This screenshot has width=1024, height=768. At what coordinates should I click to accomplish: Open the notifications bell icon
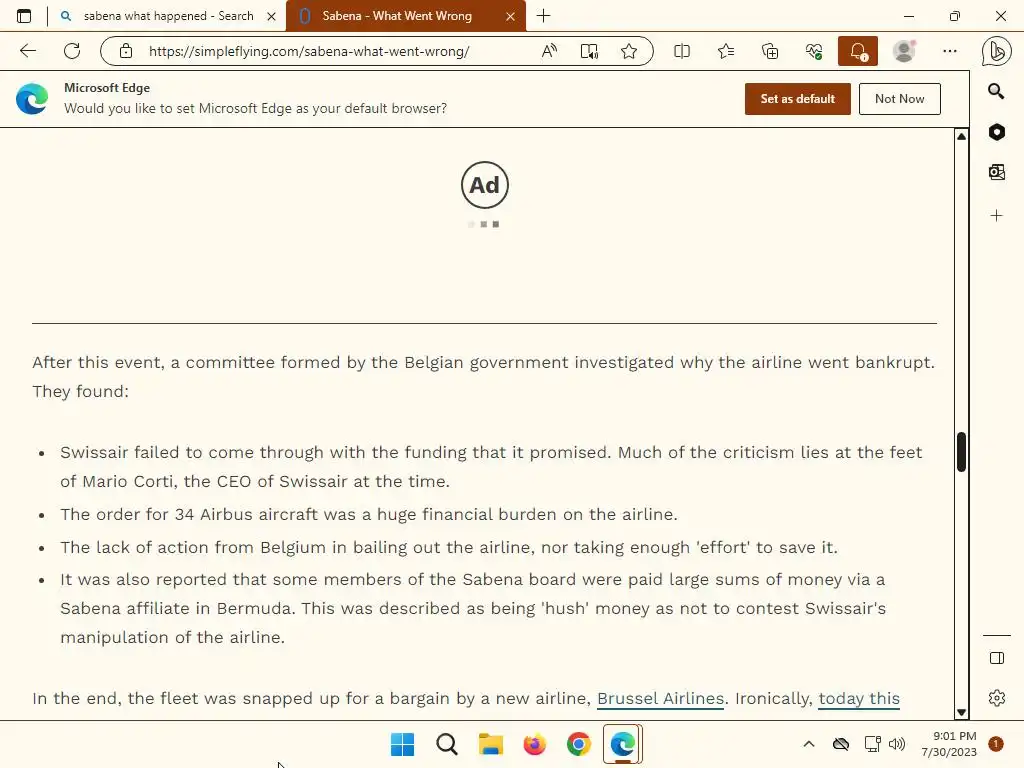point(858,51)
